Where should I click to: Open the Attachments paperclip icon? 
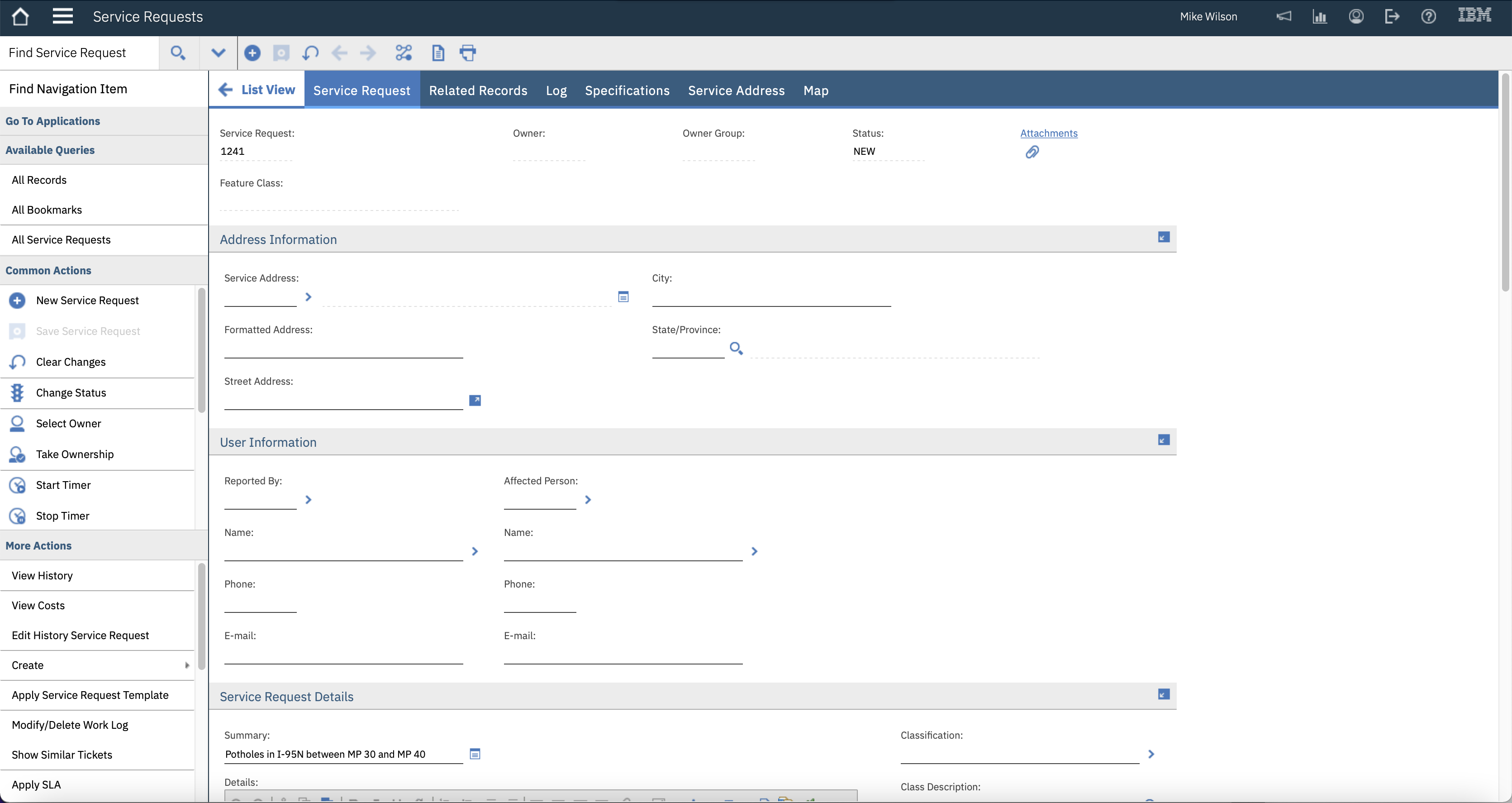point(1032,153)
